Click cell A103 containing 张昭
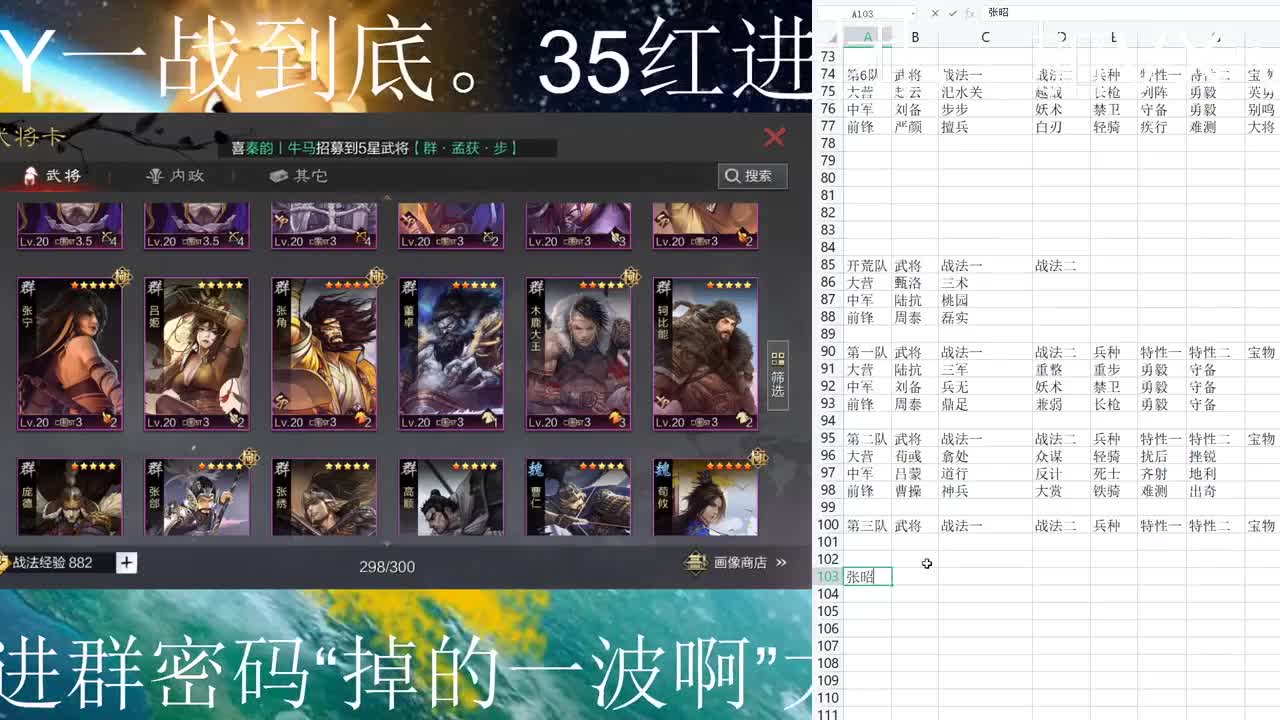The image size is (1280, 720). [867, 577]
